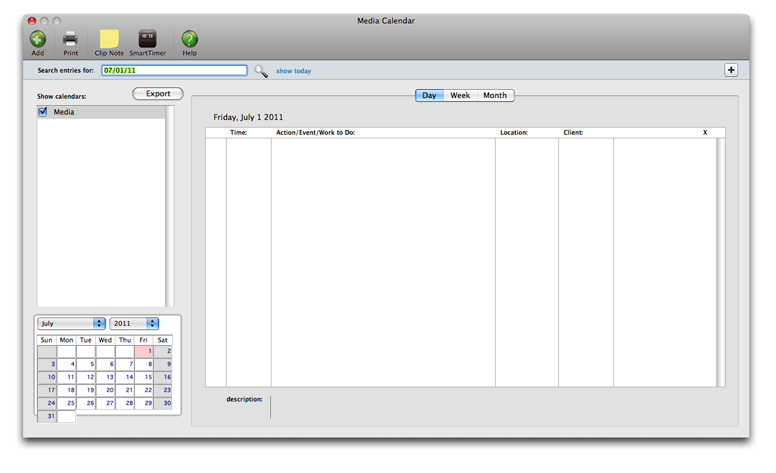Viewport: 776px width, 473px height.
Task: Switch to the Month view tab
Action: 495,96
